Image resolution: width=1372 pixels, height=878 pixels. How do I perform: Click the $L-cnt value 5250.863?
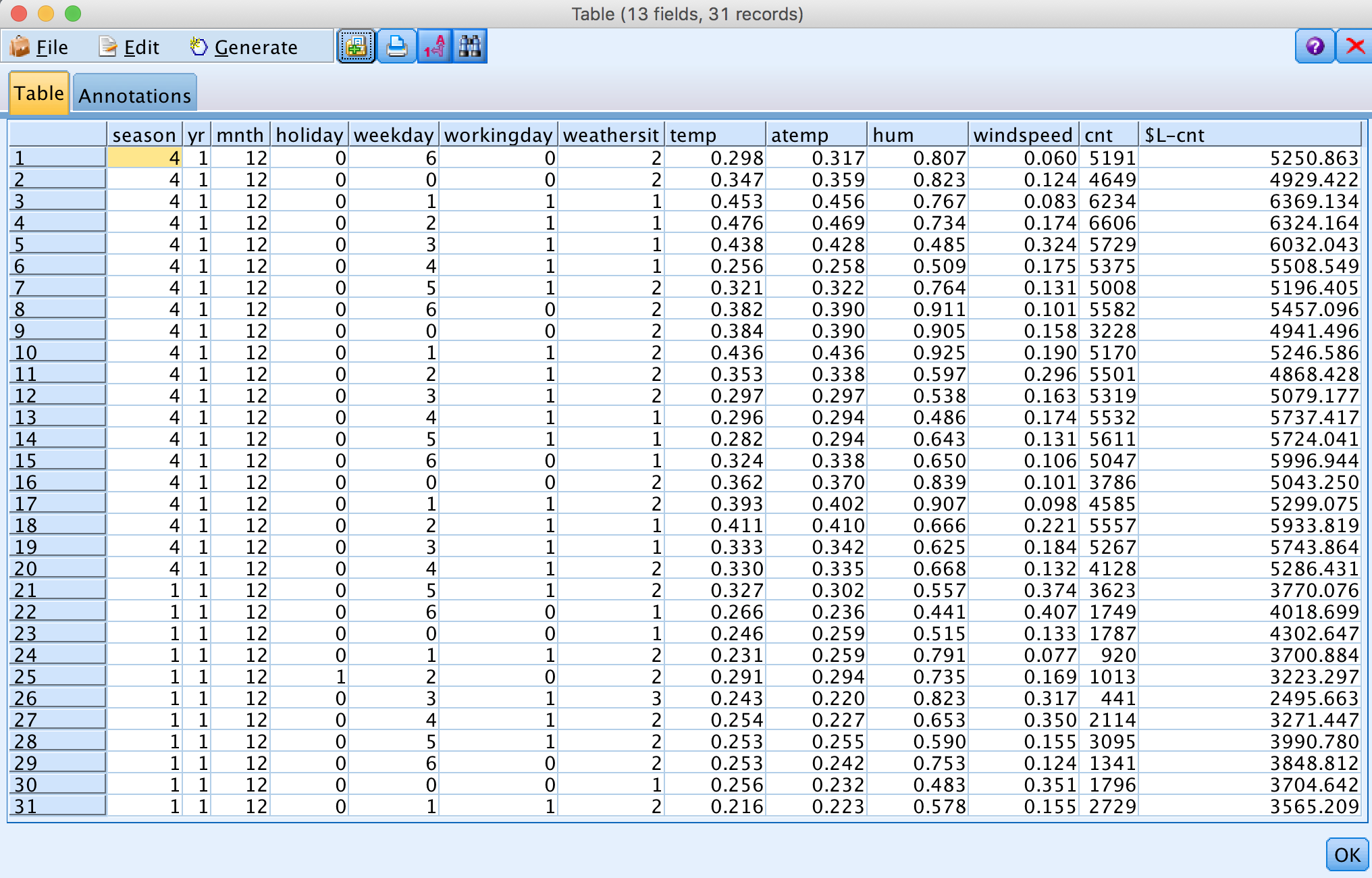pos(1313,158)
